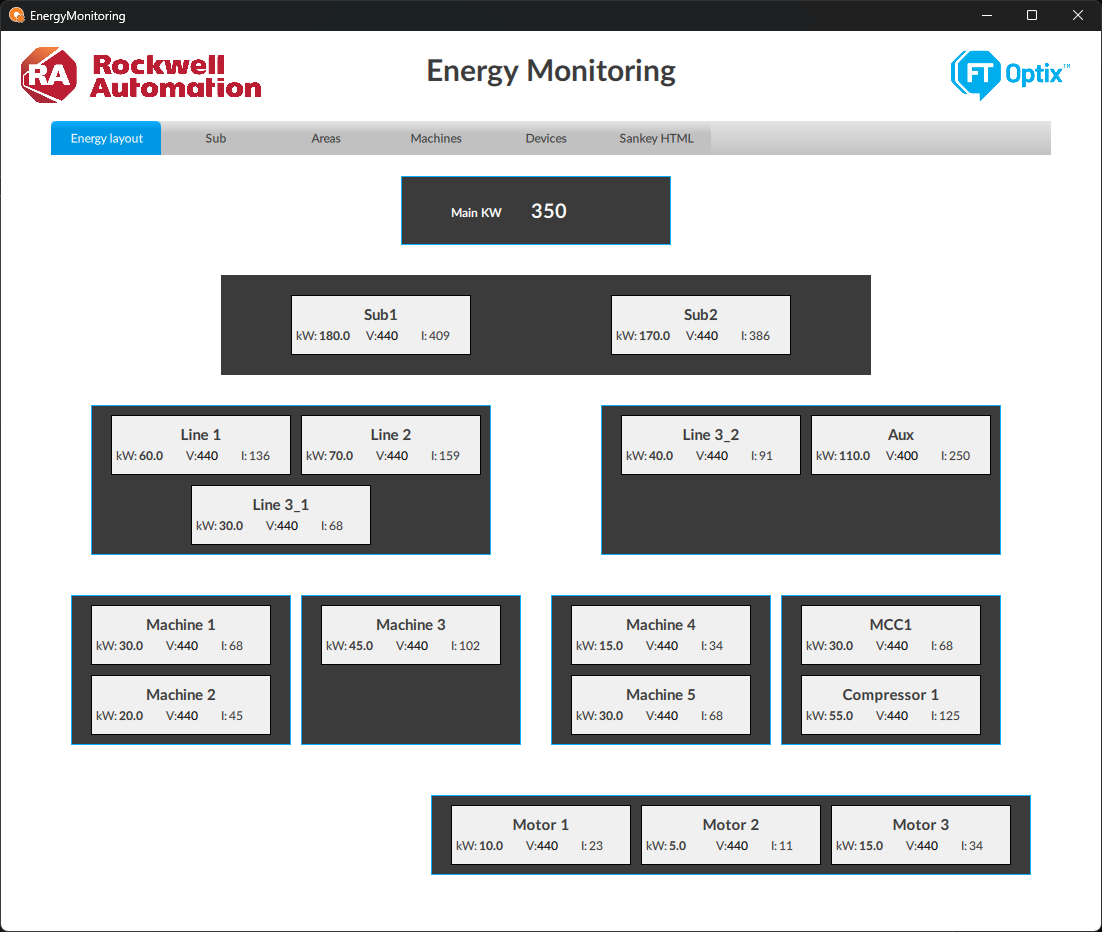Click the Line 1 energy card
This screenshot has height=932, width=1102.
(x=200, y=445)
